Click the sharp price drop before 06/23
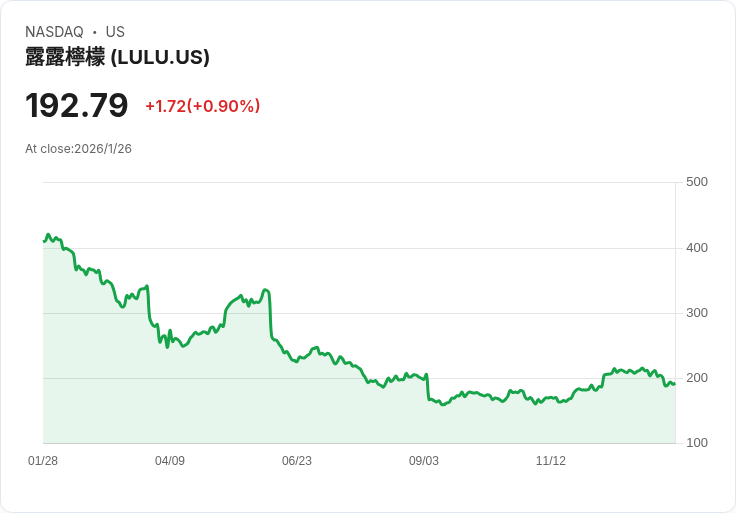The image size is (736, 513). coord(270,314)
